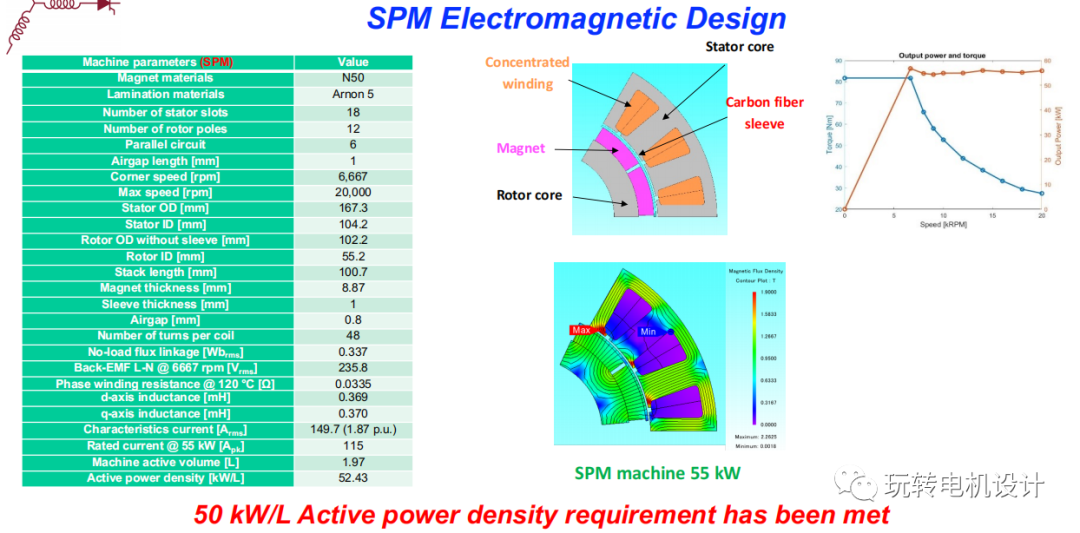Image resolution: width=1080 pixels, height=533 pixels.
Task: Select the value 102.2 in the table
Action: click(353, 240)
